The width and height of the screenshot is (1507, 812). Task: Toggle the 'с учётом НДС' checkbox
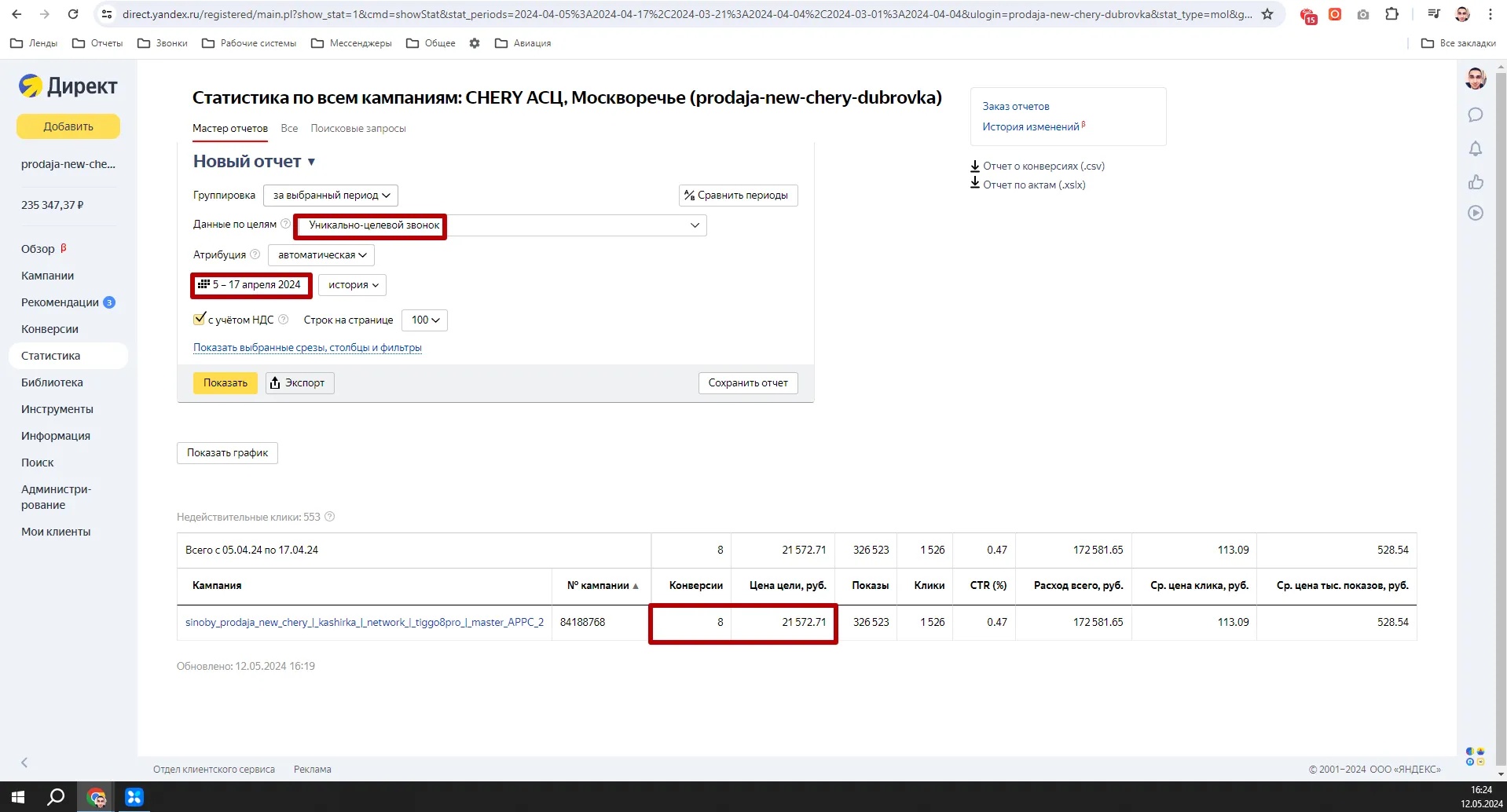pos(200,320)
